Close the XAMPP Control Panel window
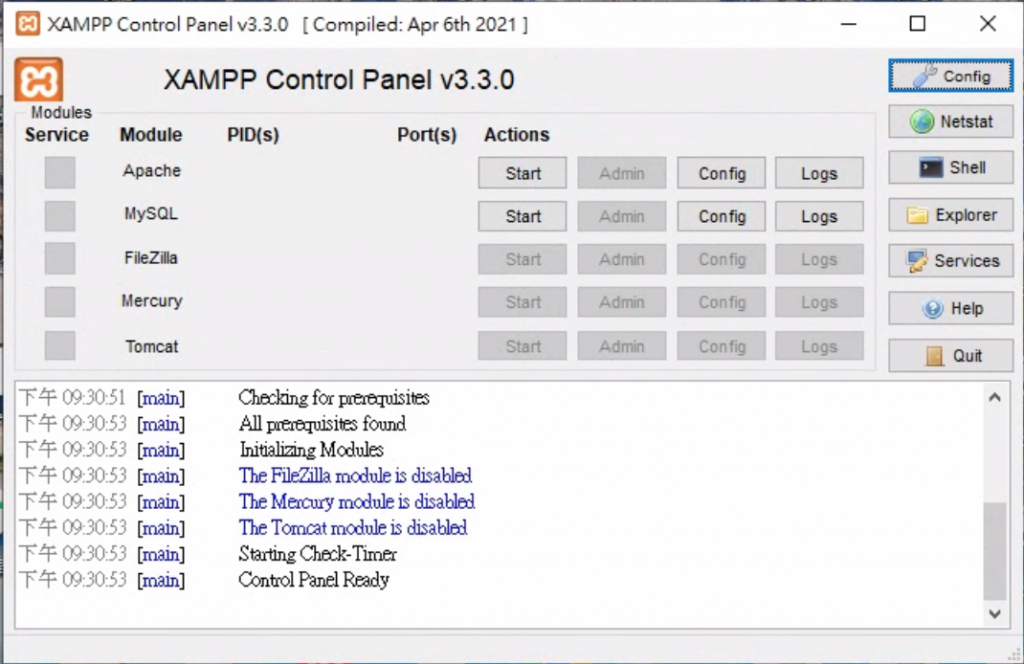 point(987,24)
